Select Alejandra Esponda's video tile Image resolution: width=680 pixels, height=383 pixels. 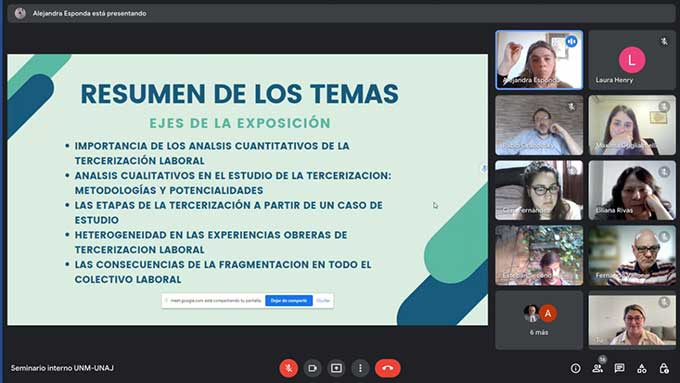pyautogui.click(x=539, y=60)
